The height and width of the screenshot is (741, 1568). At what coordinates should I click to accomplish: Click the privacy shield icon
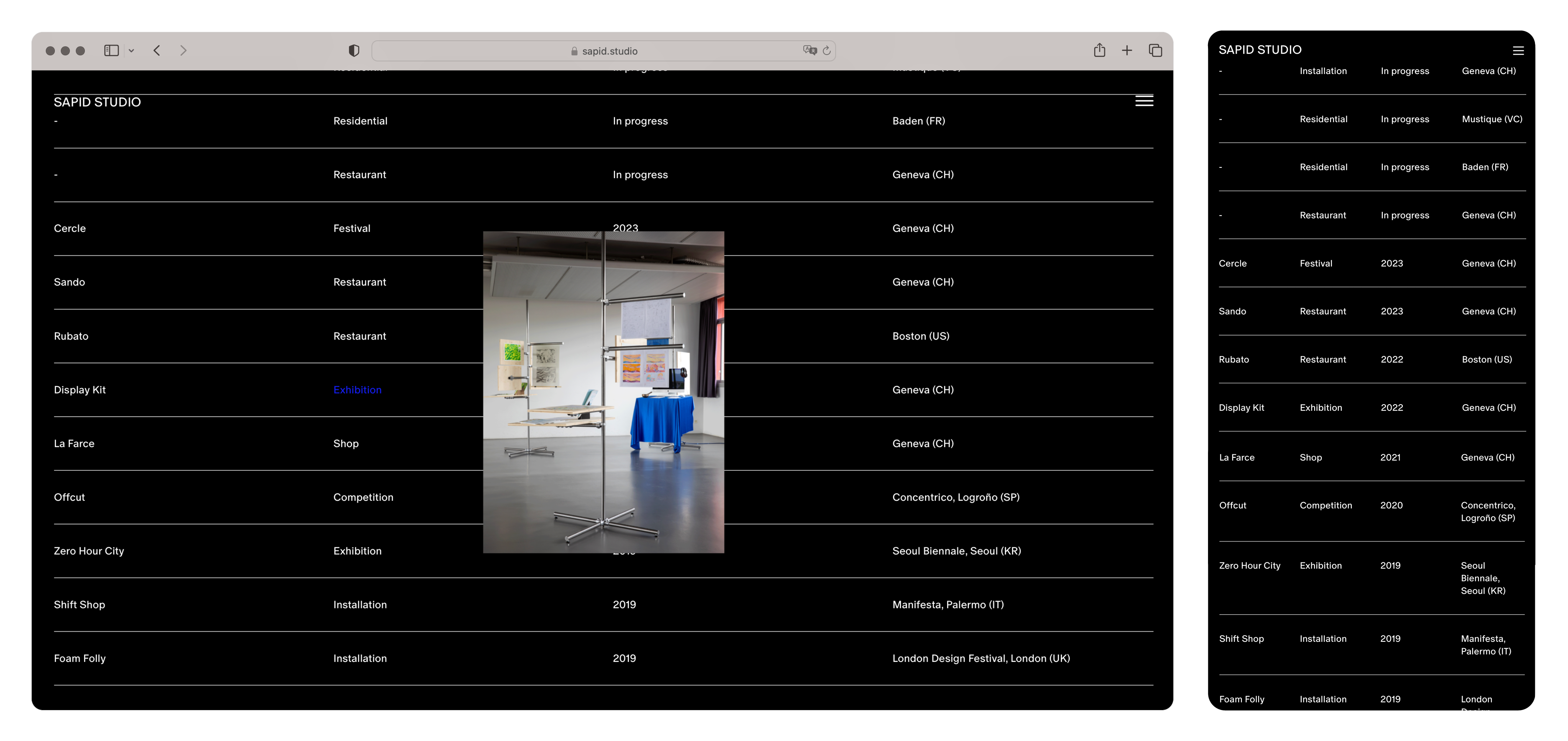[x=354, y=51]
